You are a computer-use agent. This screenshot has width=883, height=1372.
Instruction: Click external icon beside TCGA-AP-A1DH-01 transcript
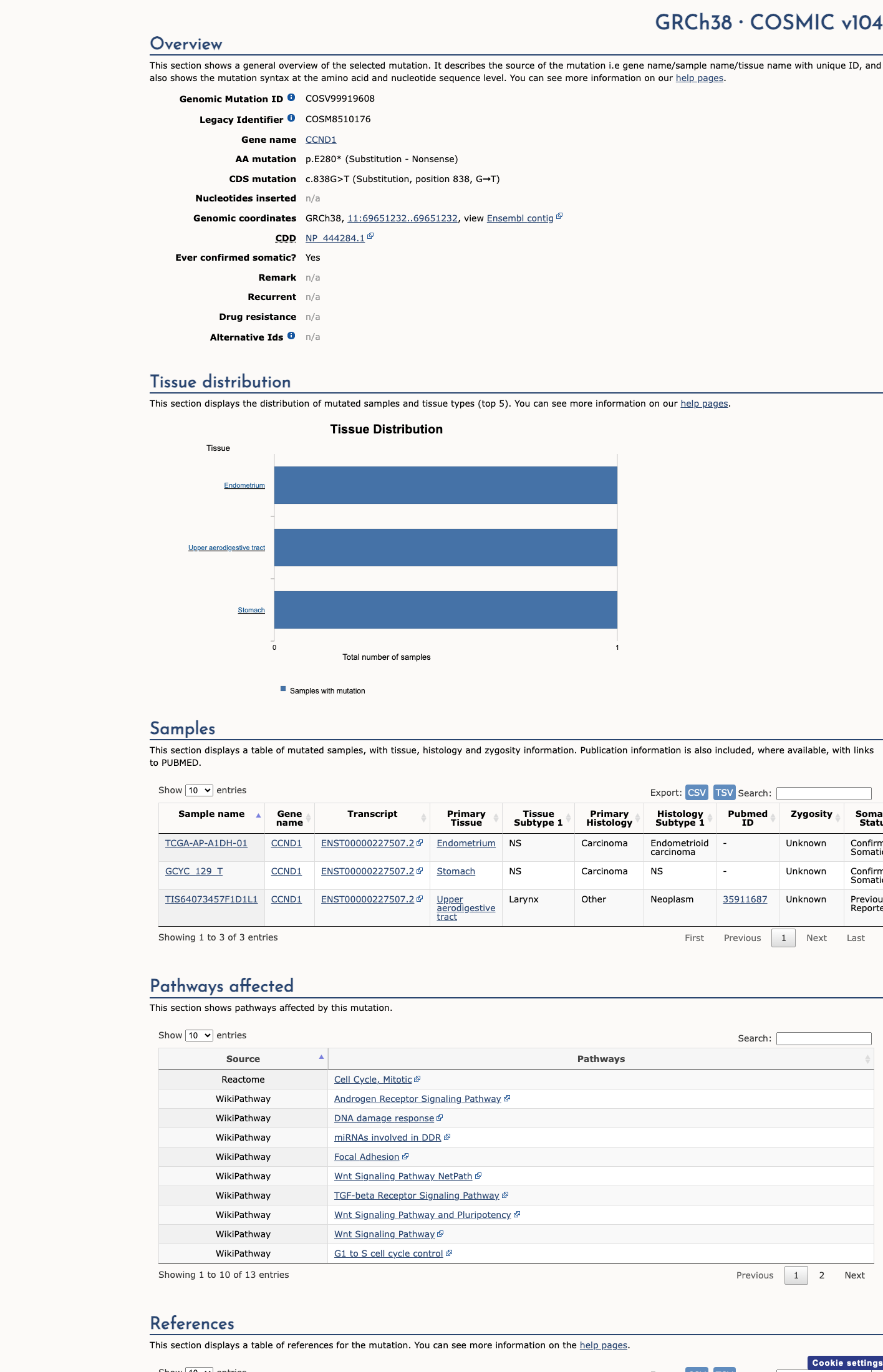(x=420, y=843)
